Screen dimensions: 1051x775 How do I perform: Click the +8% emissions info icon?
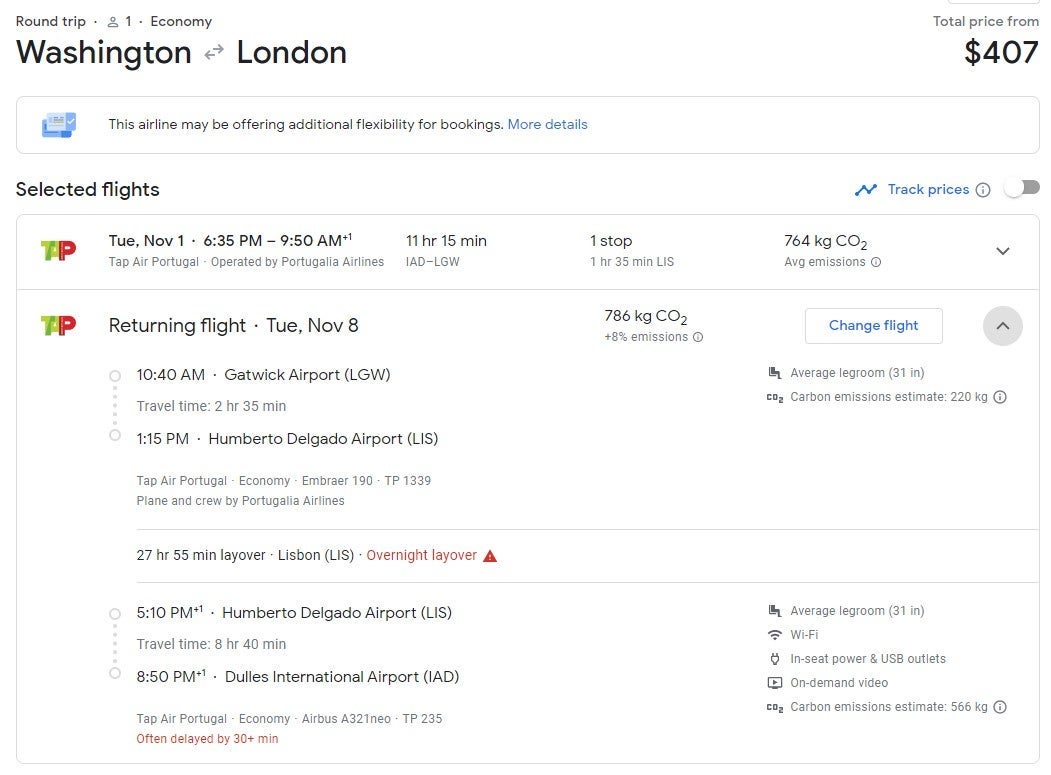click(698, 337)
